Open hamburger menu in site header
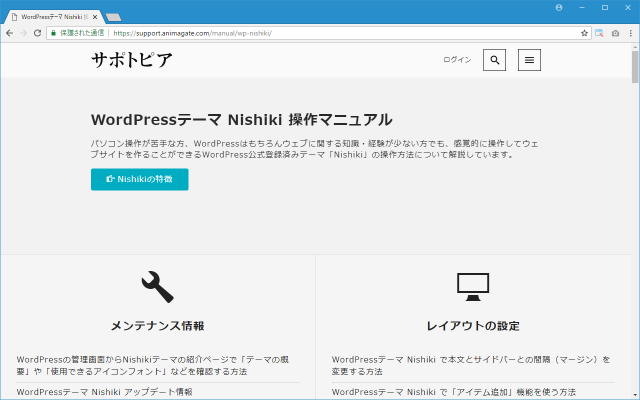 [x=529, y=60]
